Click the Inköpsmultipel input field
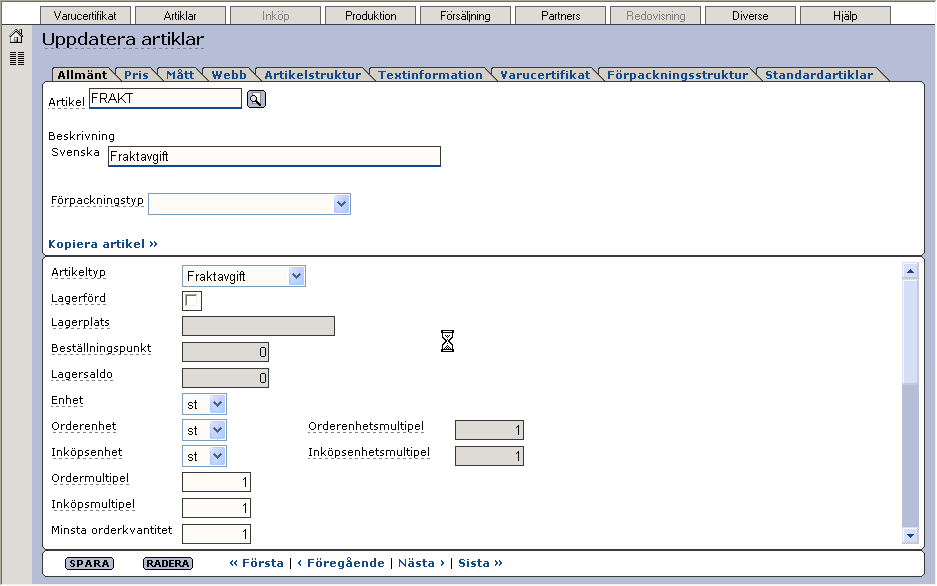 (216, 508)
